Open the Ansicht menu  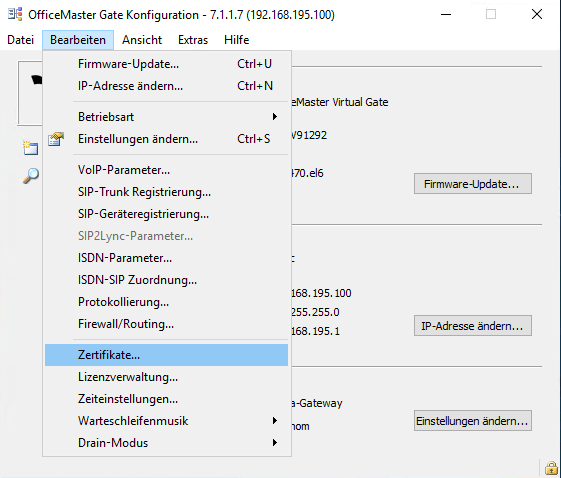[x=142, y=40]
